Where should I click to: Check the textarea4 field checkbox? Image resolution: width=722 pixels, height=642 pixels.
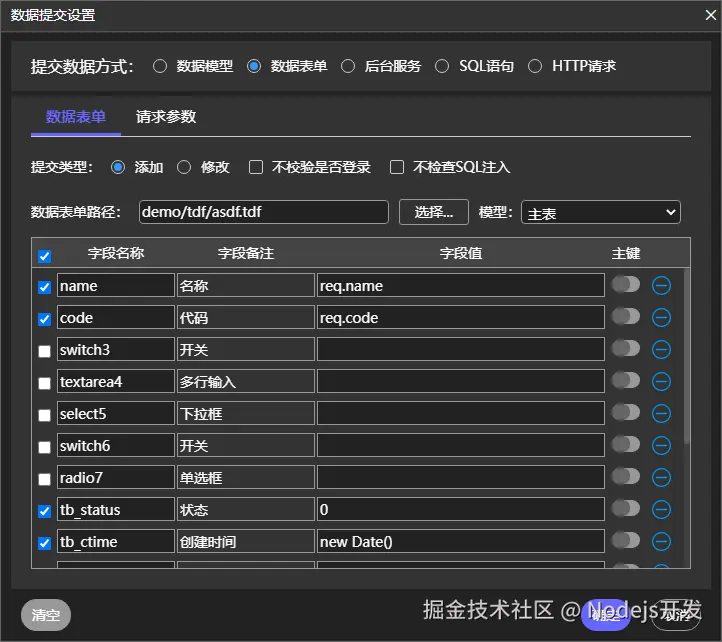point(44,383)
